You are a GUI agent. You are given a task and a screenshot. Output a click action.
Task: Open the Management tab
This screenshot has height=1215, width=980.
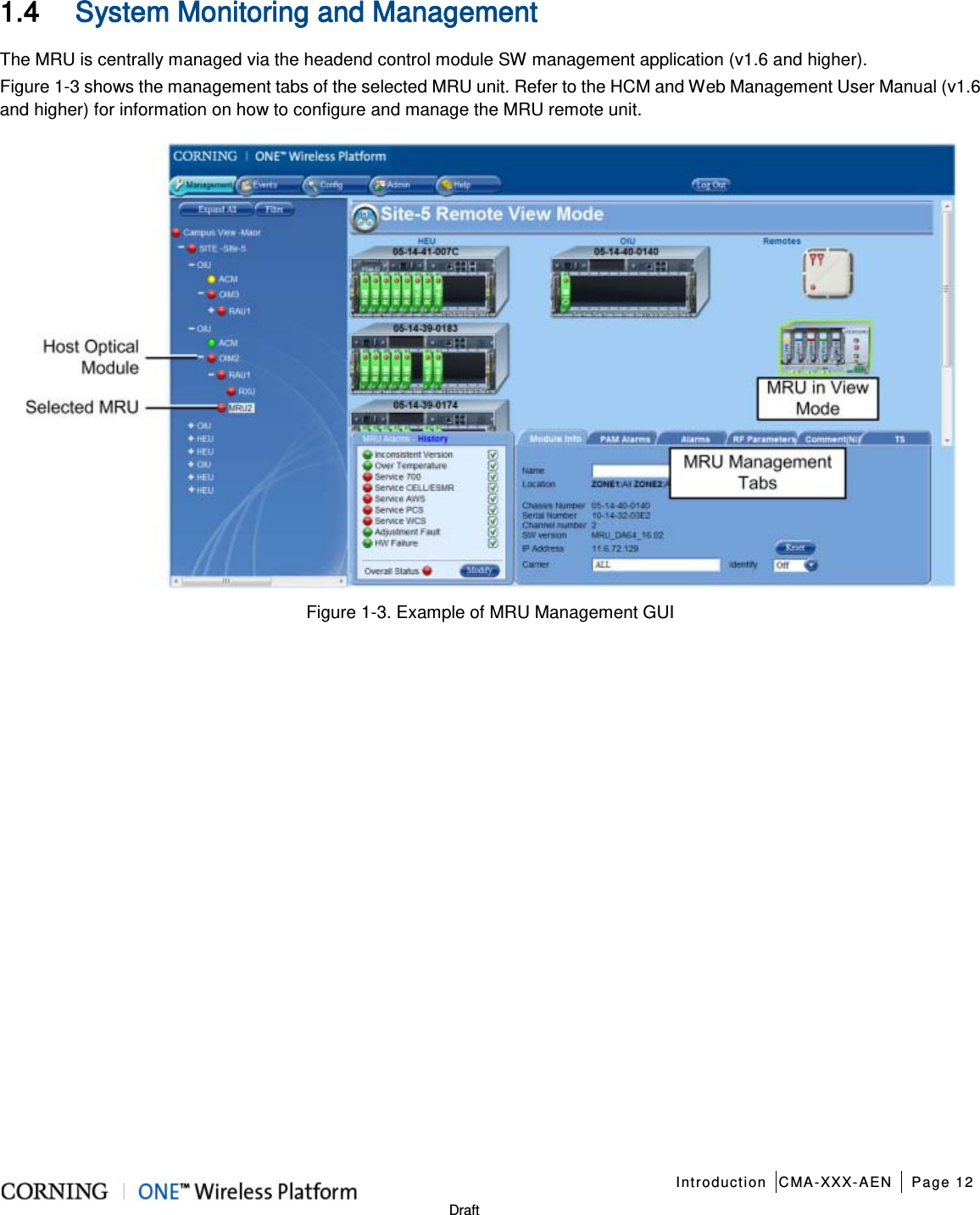point(203,184)
